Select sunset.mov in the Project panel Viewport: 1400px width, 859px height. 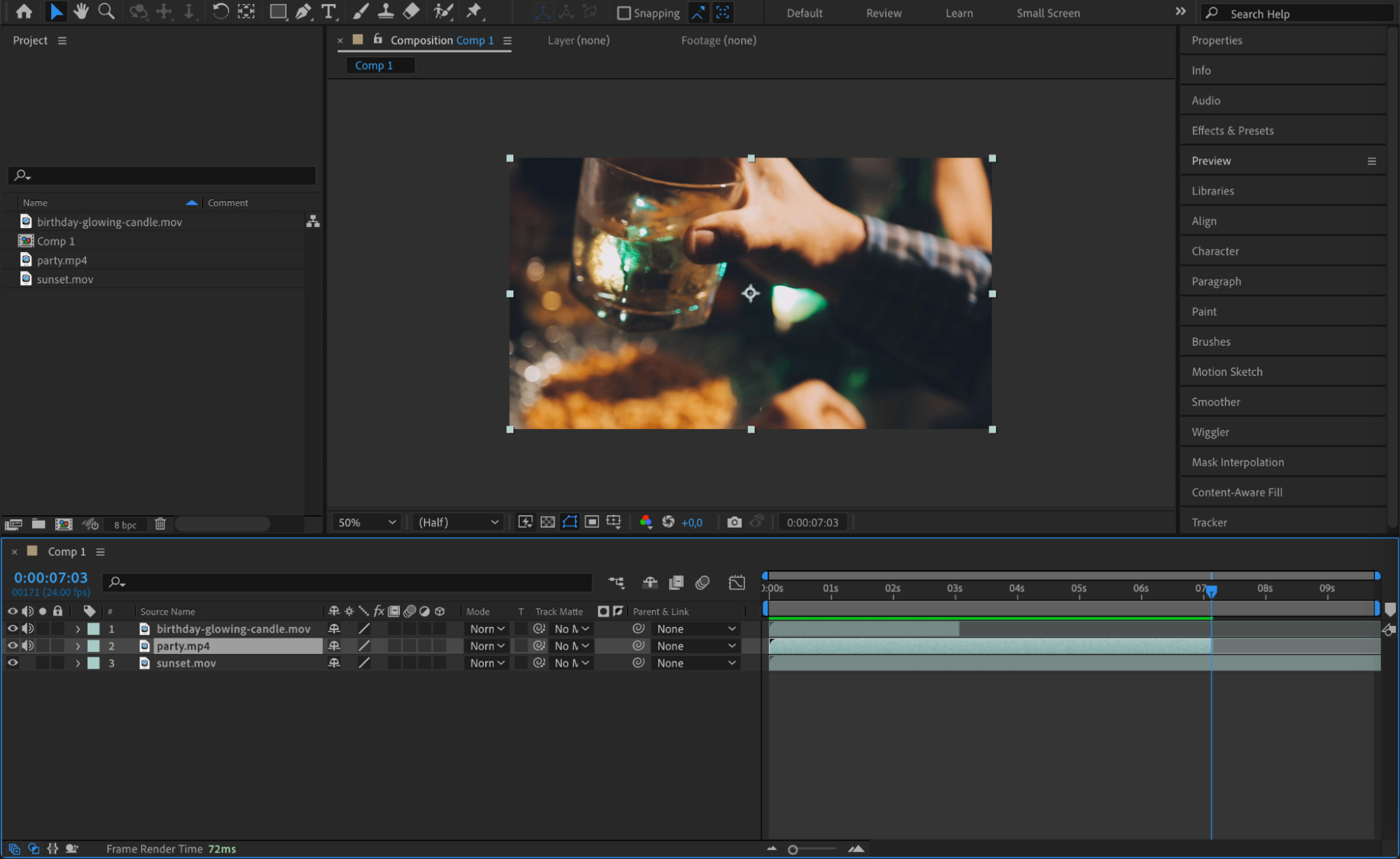[64, 279]
